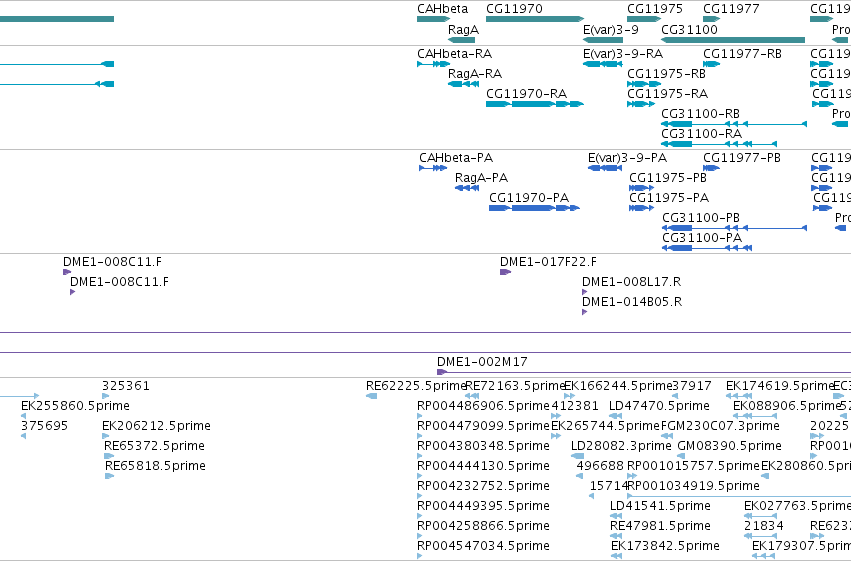Viewport: 851px width, 561px height.
Task: Open the RP001015757.5prime EST
Action: (632, 476)
